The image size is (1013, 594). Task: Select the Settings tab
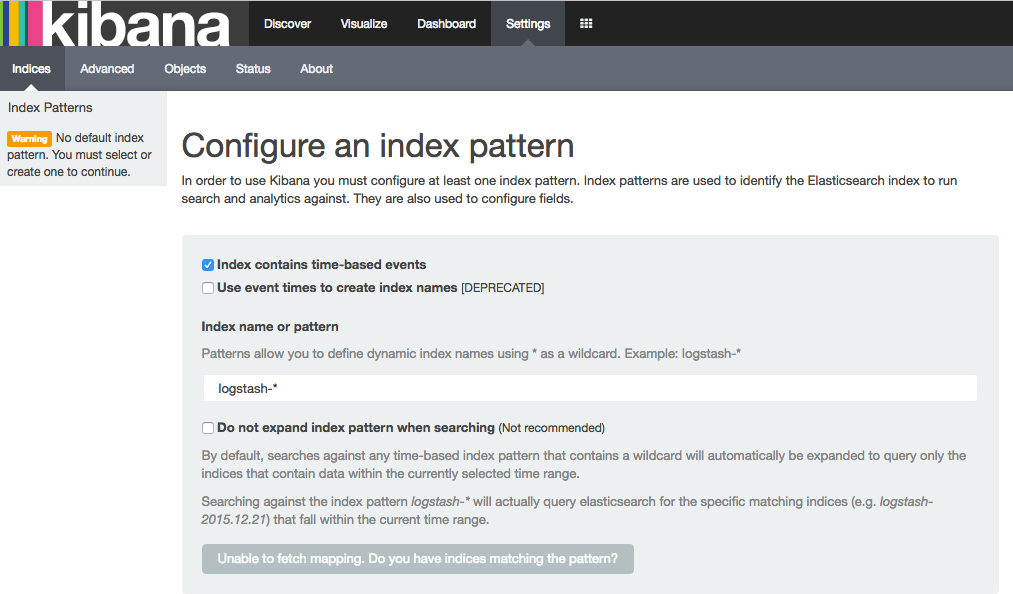528,23
